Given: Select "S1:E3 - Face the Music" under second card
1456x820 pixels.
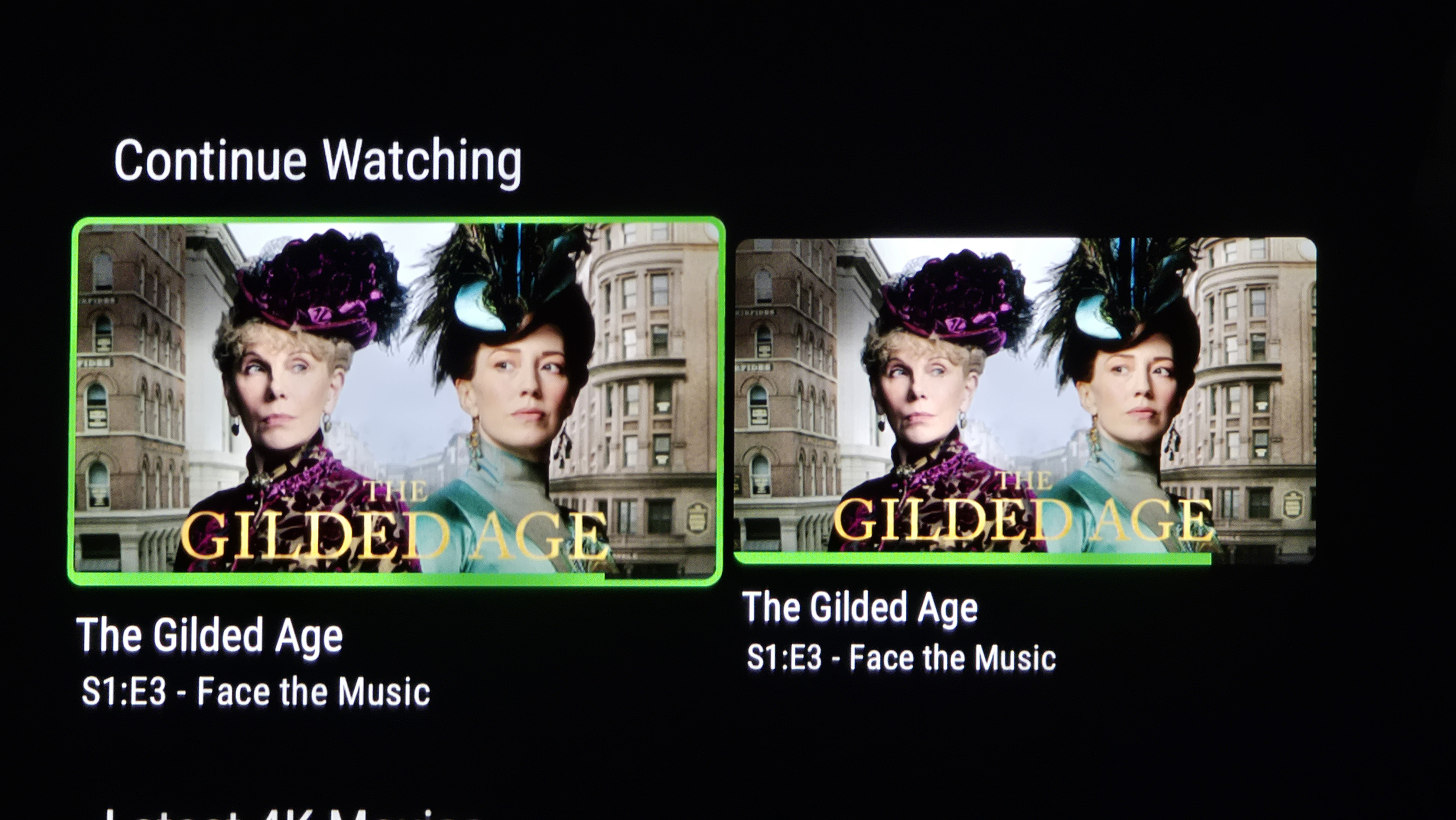Looking at the screenshot, I should click(x=902, y=657).
